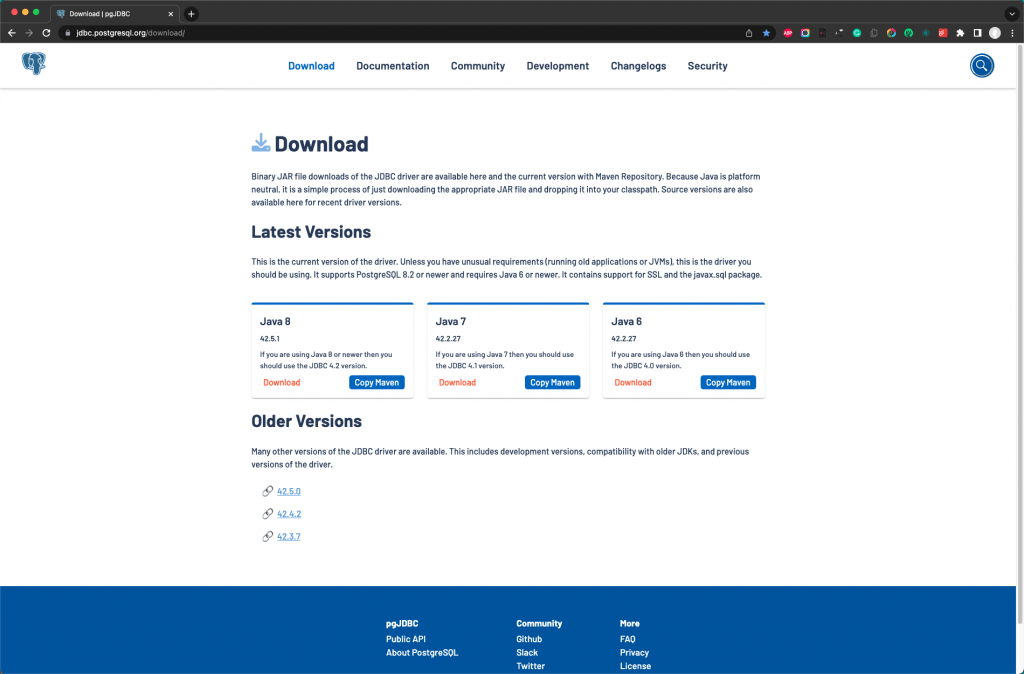Image resolution: width=1024 pixels, height=674 pixels.
Task: Click the share page icon in address bar
Action: (x=749, y=33)
